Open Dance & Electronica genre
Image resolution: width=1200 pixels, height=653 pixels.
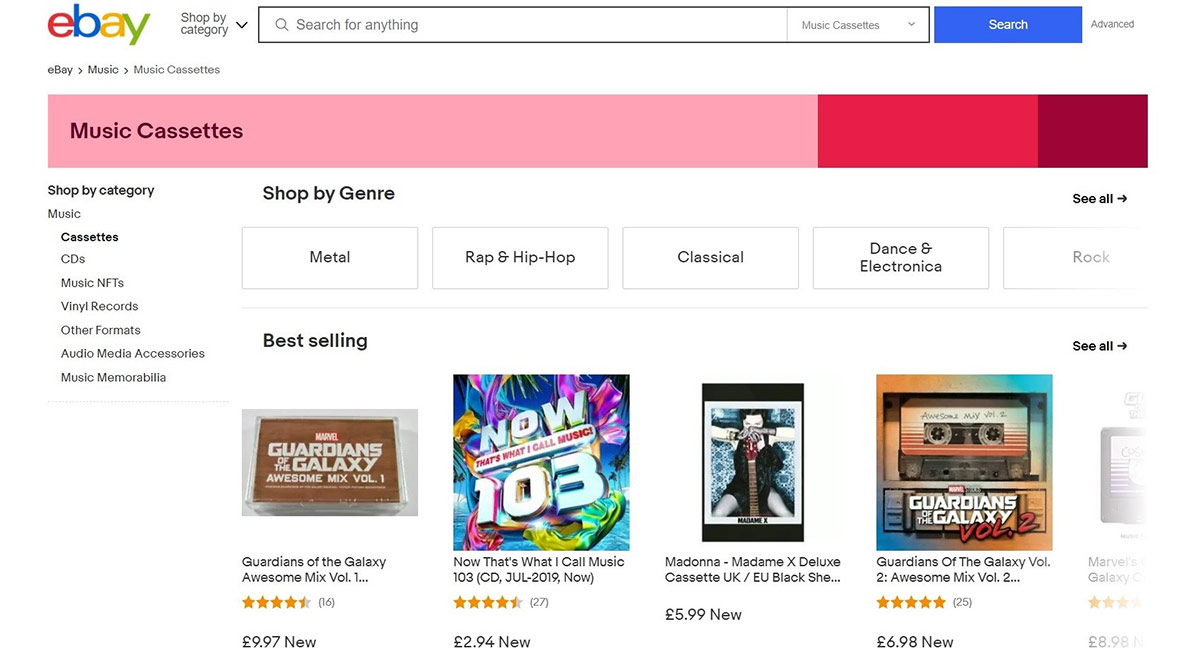pos(900,258)
